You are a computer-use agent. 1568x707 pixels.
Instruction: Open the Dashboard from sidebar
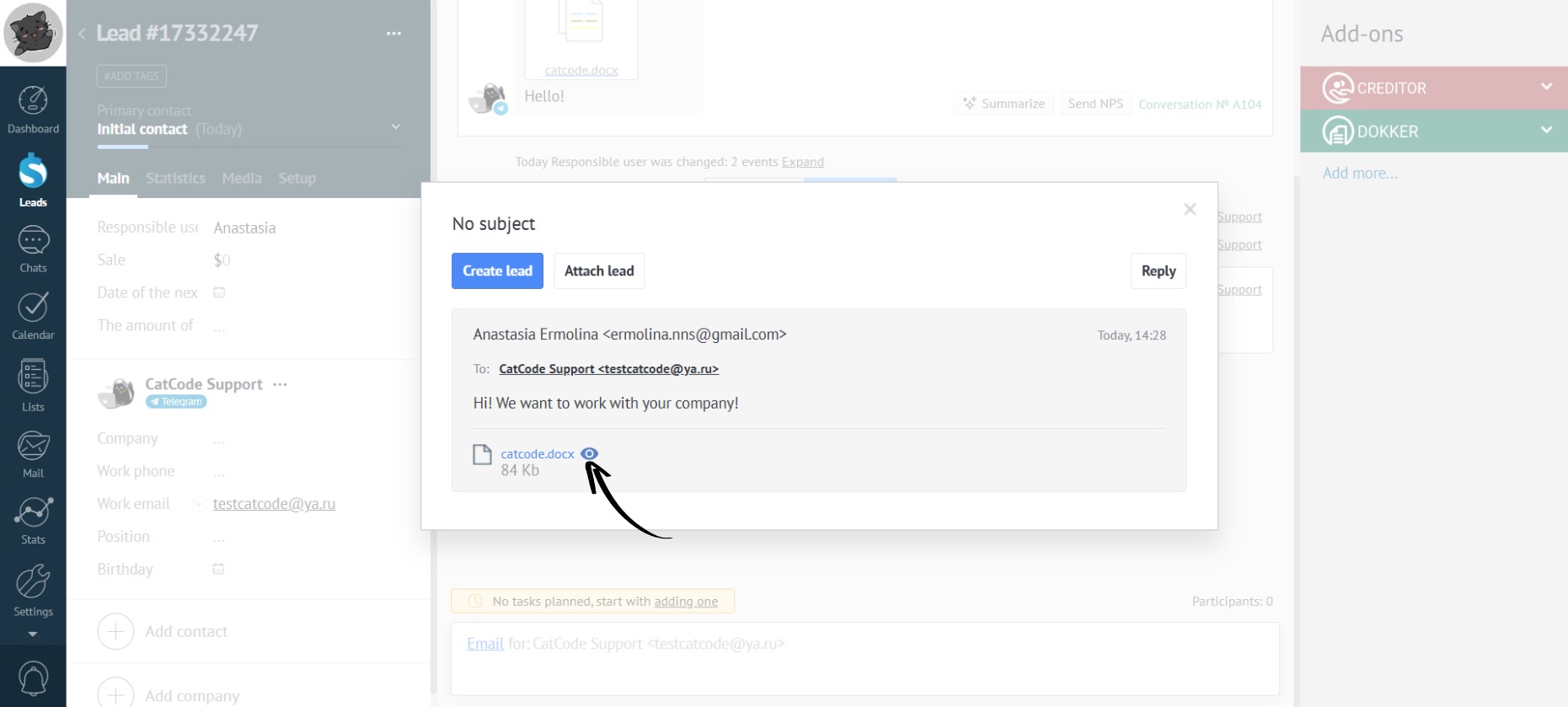pos(33,110)
